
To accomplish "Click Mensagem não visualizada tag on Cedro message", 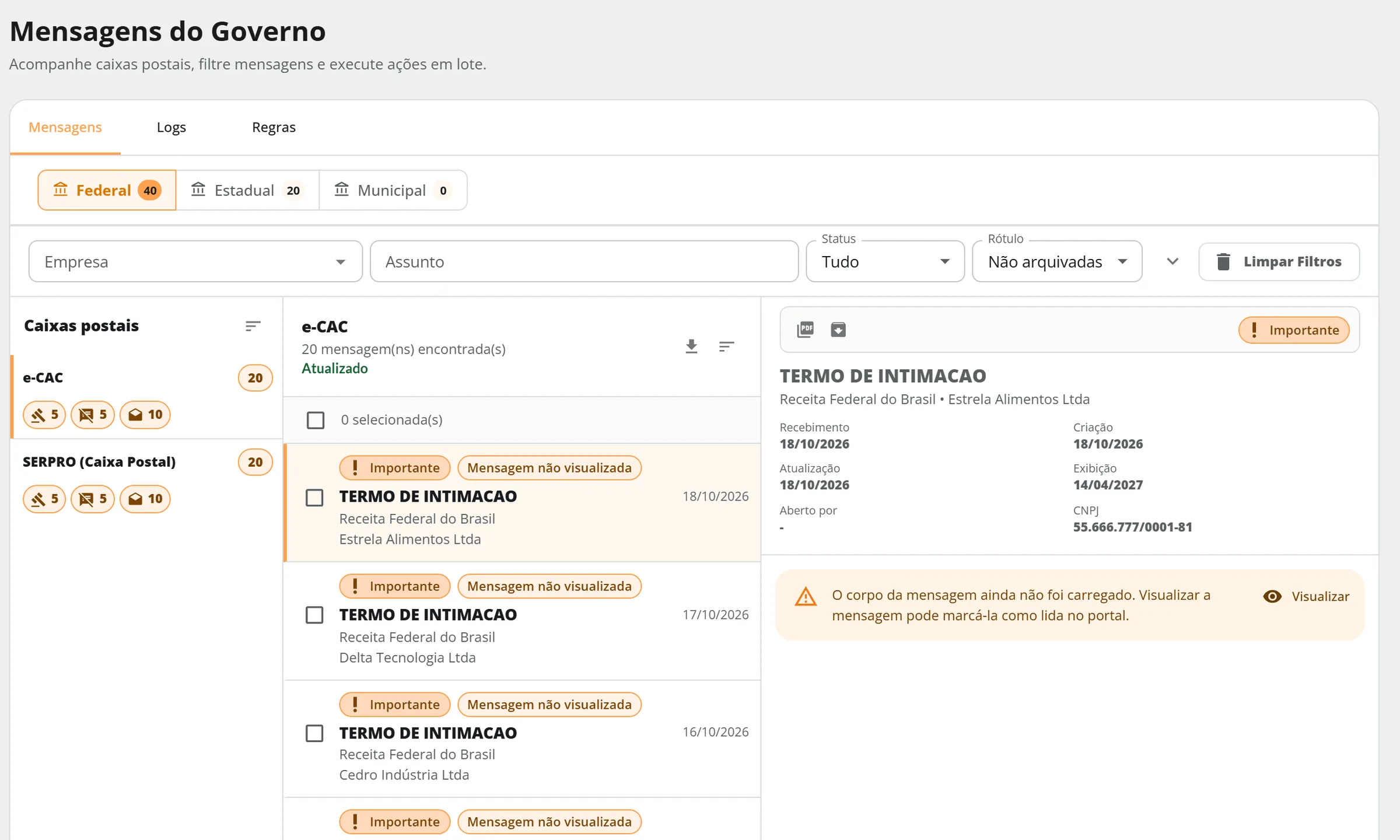I will [x=549, y=705].
